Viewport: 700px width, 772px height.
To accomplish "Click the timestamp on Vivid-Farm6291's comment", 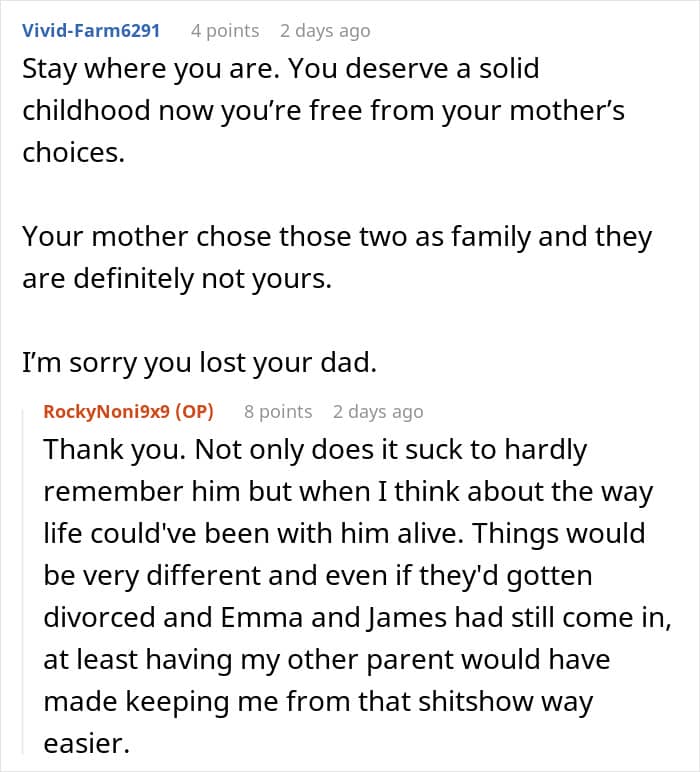I will (x=325, y=30).
